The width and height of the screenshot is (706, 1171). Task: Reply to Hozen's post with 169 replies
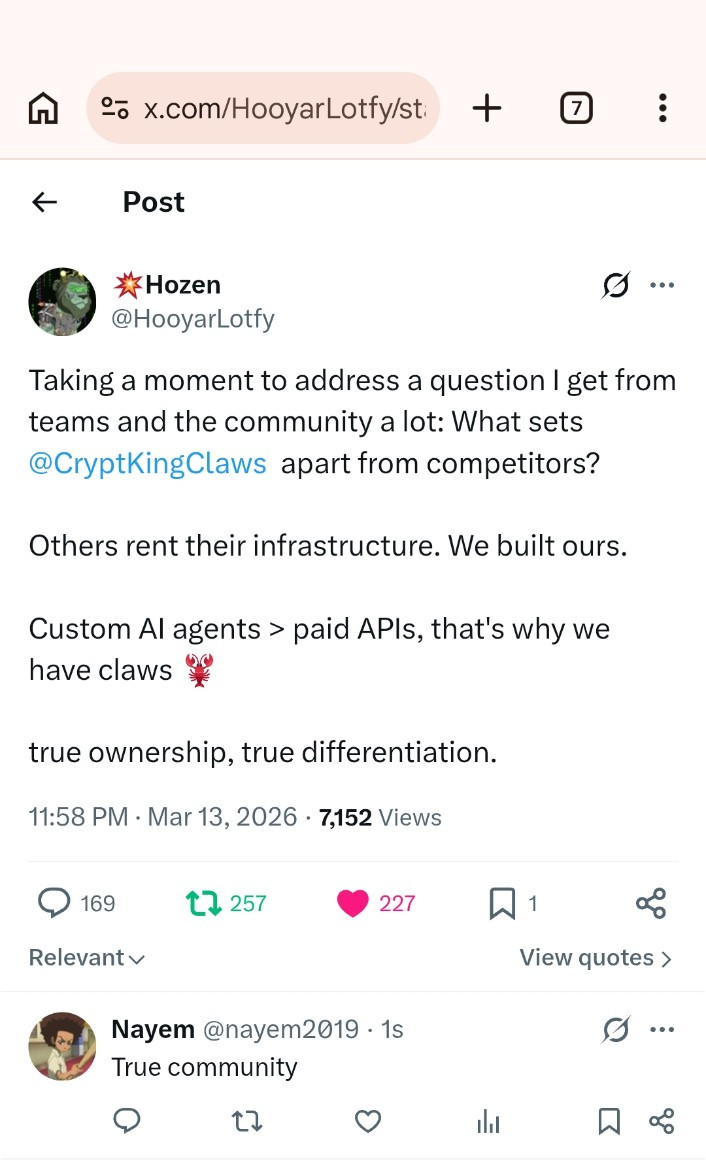click(x=53, y=903)
